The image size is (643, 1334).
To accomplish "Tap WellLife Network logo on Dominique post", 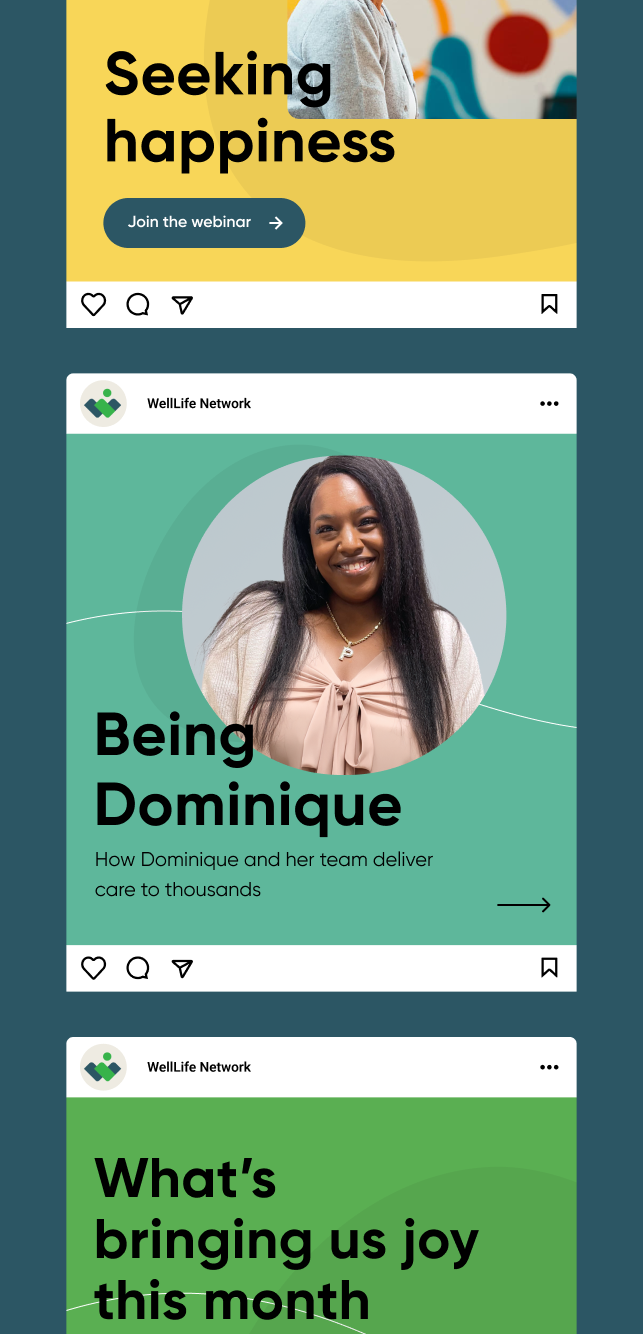I will (x=103, y=404).
